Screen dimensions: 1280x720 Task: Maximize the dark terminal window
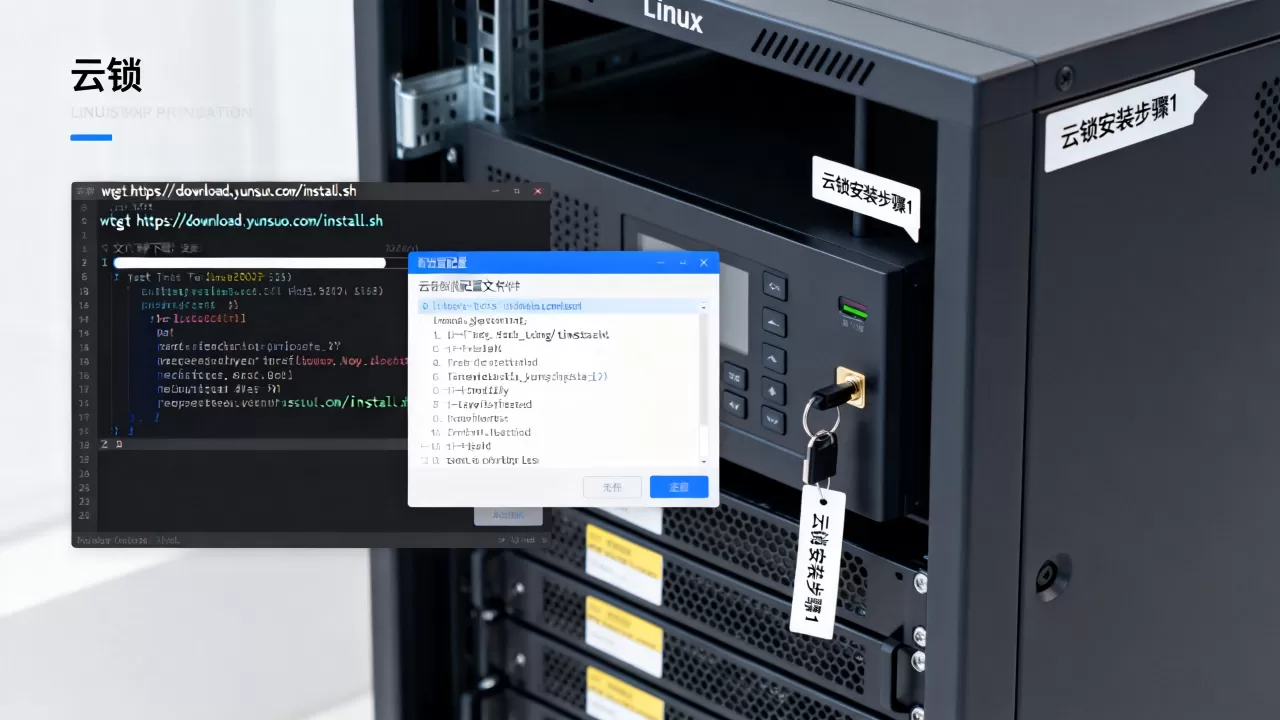click(516, 190)
